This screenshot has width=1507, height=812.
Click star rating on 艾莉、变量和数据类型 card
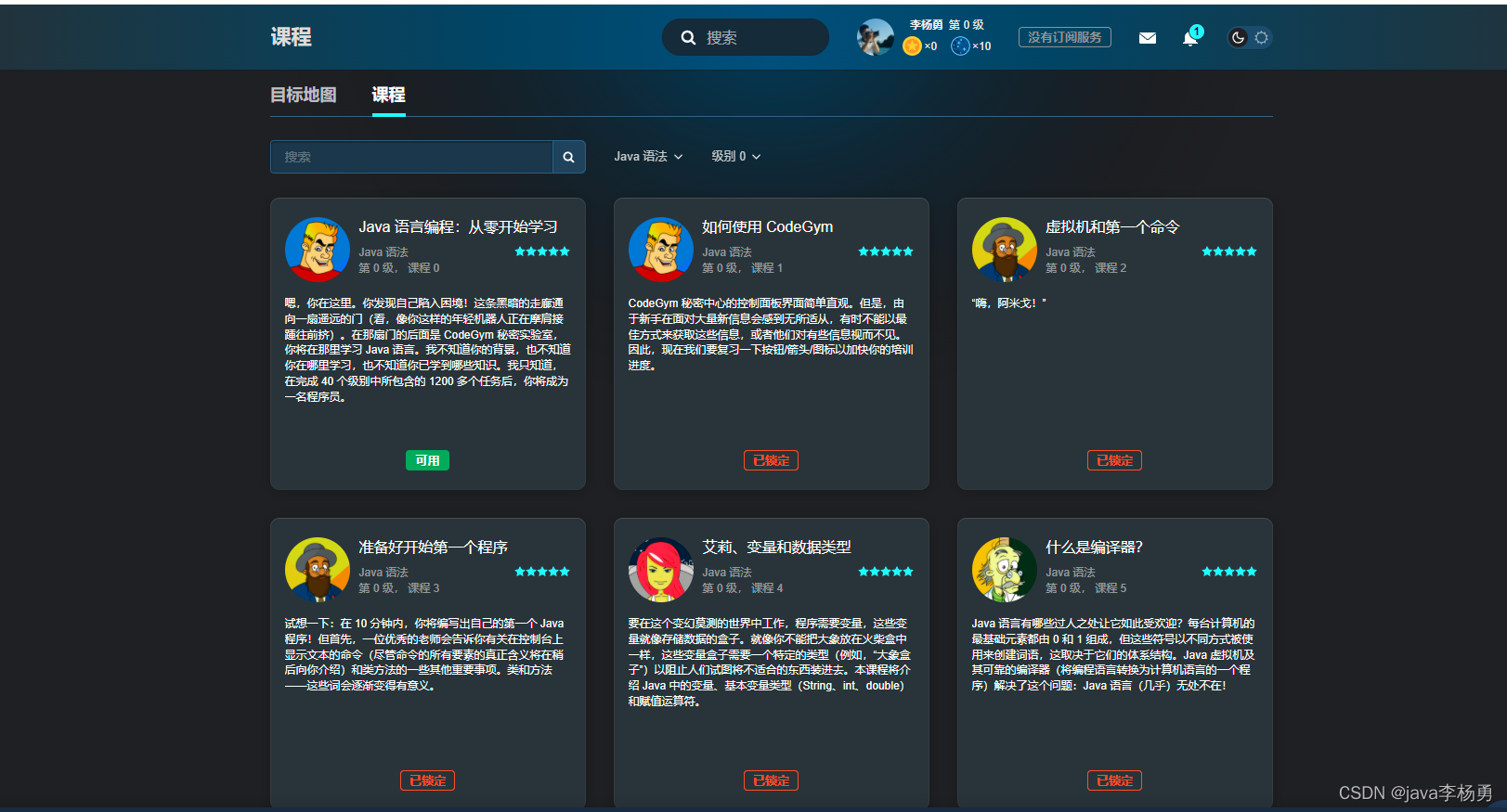[886, 572]
